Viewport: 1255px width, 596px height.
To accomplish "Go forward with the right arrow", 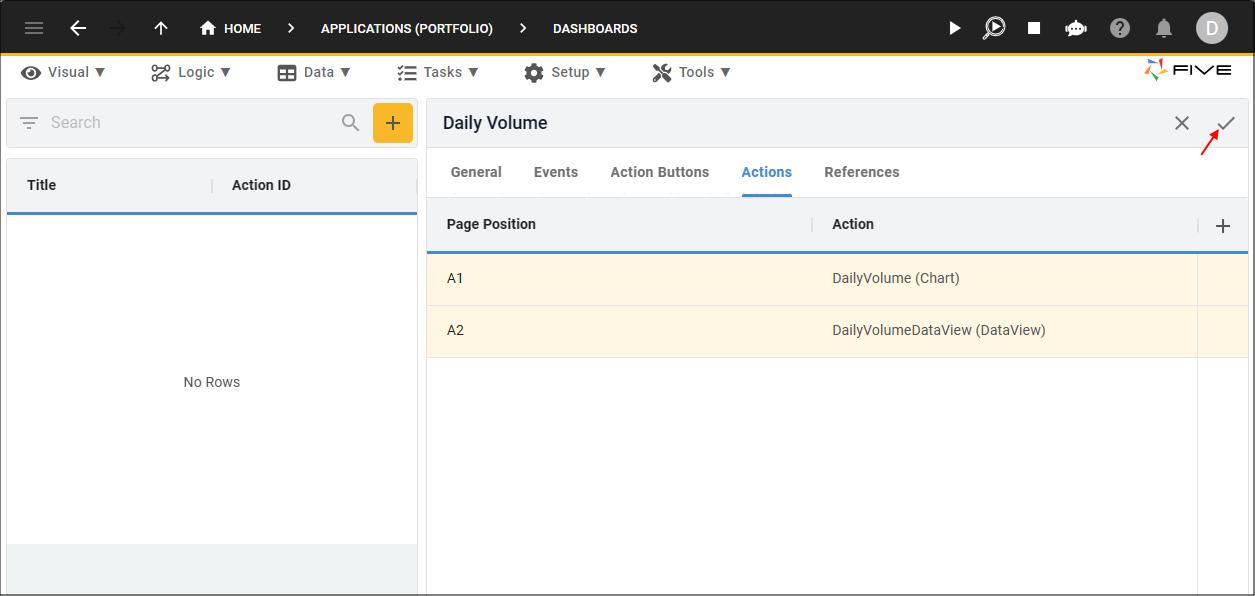I will click(118, 28).
